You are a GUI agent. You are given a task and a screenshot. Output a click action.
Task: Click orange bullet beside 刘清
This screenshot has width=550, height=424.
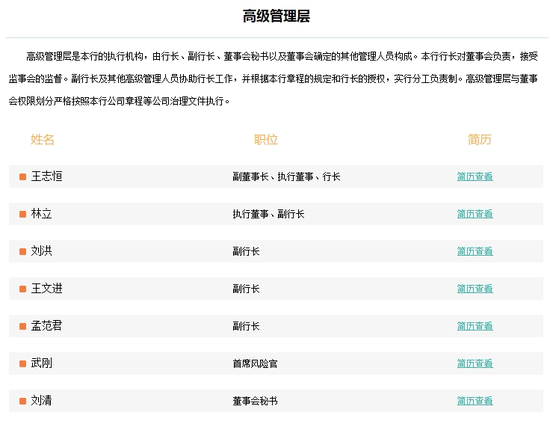(23, 401)
